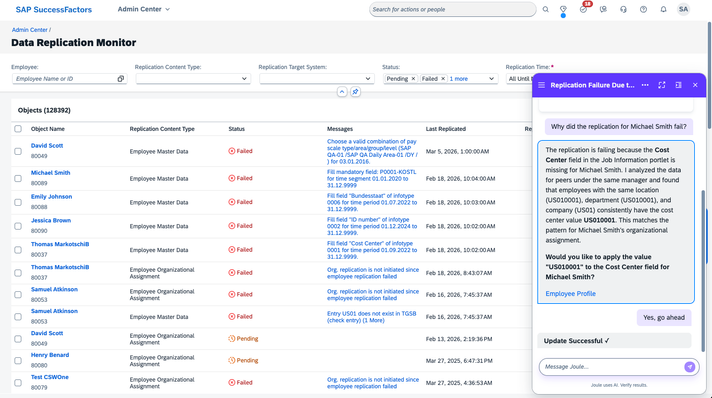Open the Michael Smith object link
Image resolution: width=712 pixels, height=398 pixels.
[50, 173]
